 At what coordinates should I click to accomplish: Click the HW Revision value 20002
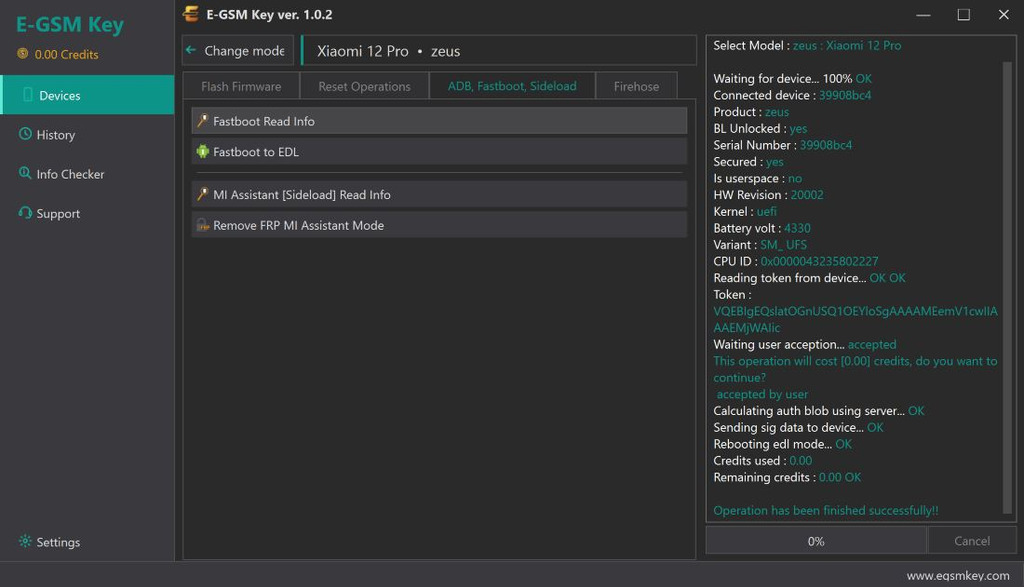807,195
